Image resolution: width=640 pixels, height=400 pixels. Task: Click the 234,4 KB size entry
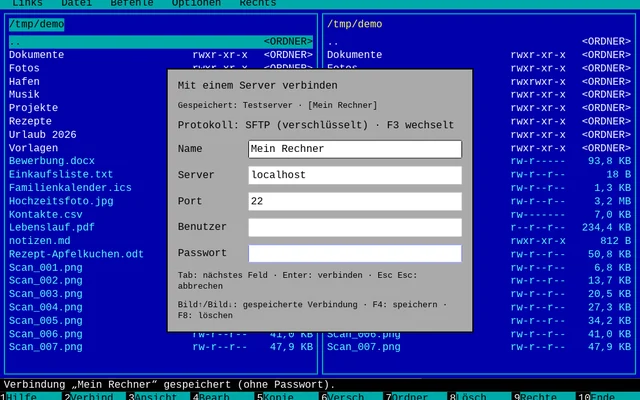tap(607, 227)
